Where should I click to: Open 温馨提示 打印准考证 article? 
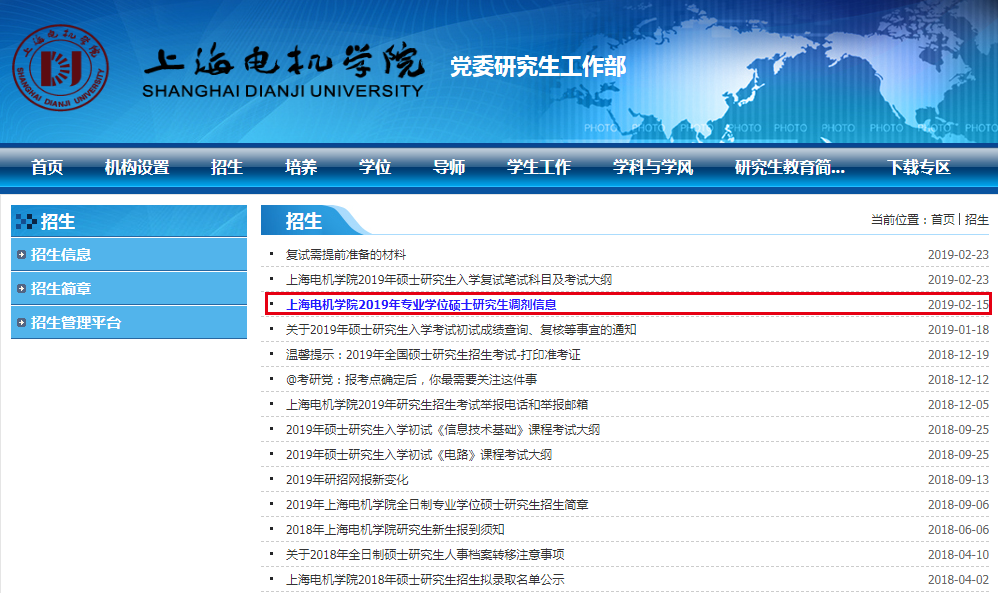[x=433, y=354]
